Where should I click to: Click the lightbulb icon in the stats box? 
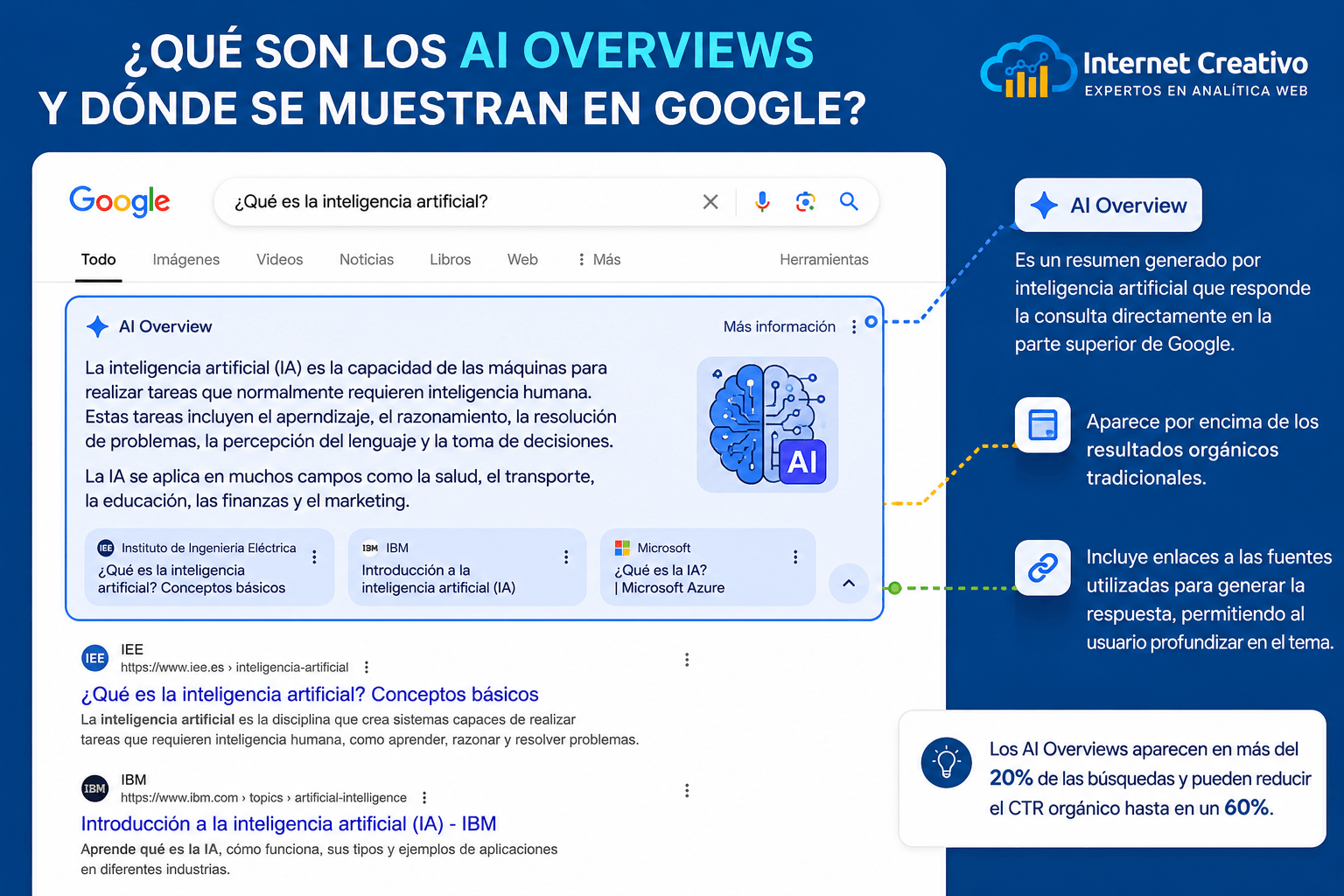(x=946, y=762)
